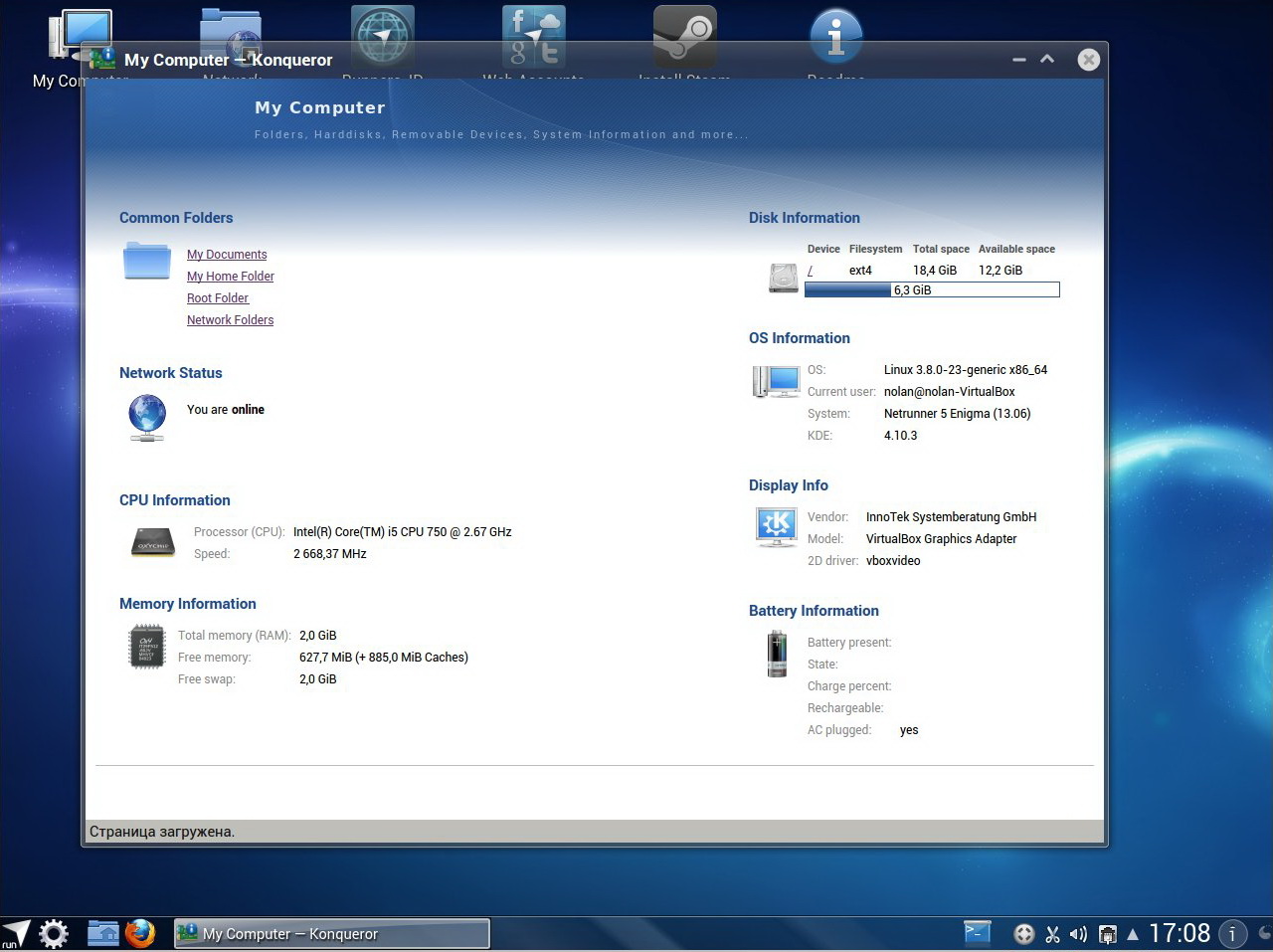Click the InnoTek Systemberatung GmbH vendor text
The height and width of the screenshot is (952, 1273).
(x=952, y=517)
